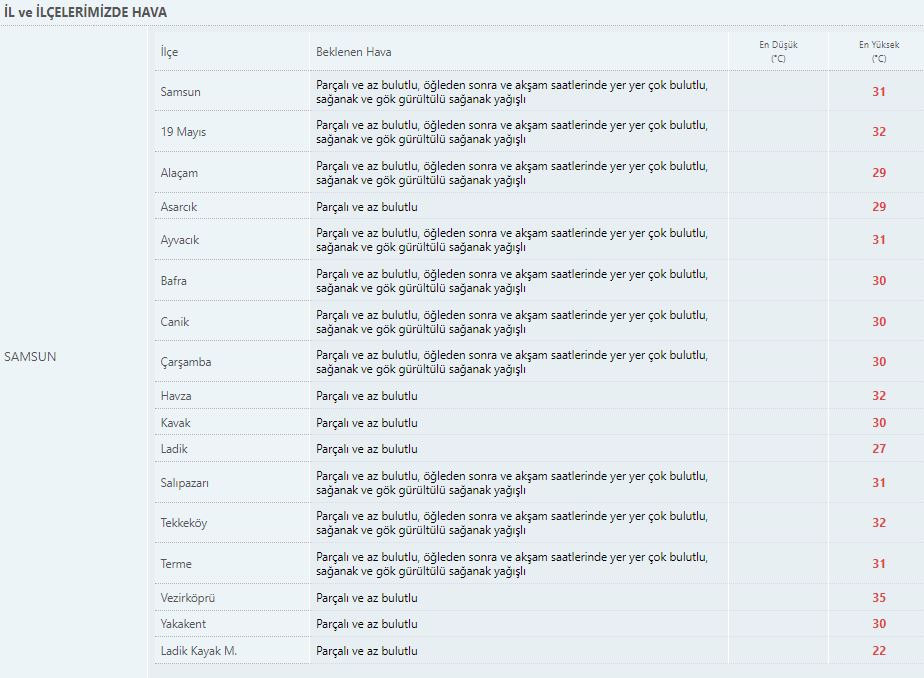Select the Alaçam district cell

pyautogui.click(x=179, y=173)
